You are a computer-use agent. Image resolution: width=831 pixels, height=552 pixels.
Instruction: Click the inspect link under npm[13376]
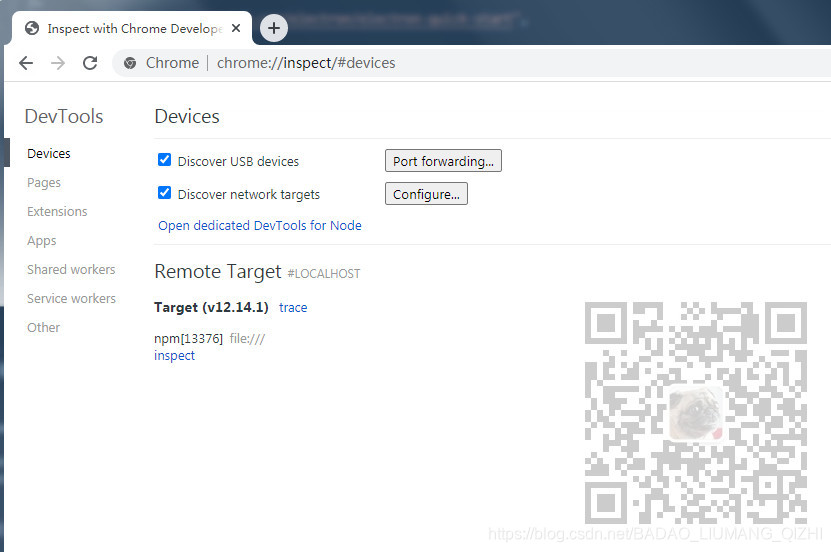174,355
